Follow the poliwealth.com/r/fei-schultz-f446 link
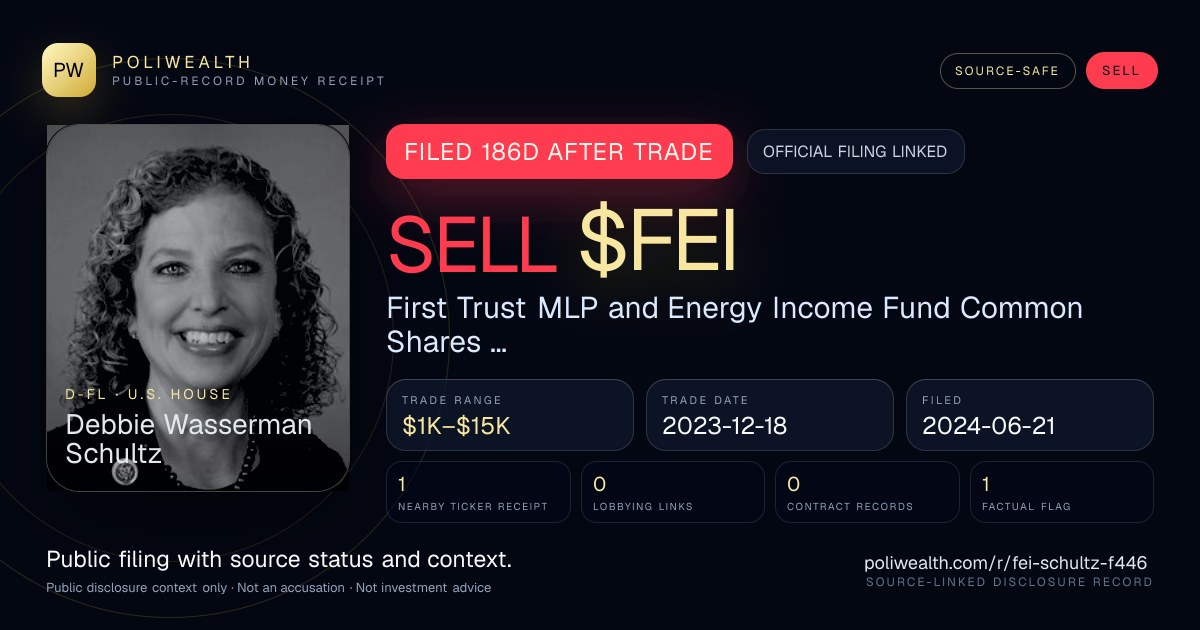 (1005, 563)
